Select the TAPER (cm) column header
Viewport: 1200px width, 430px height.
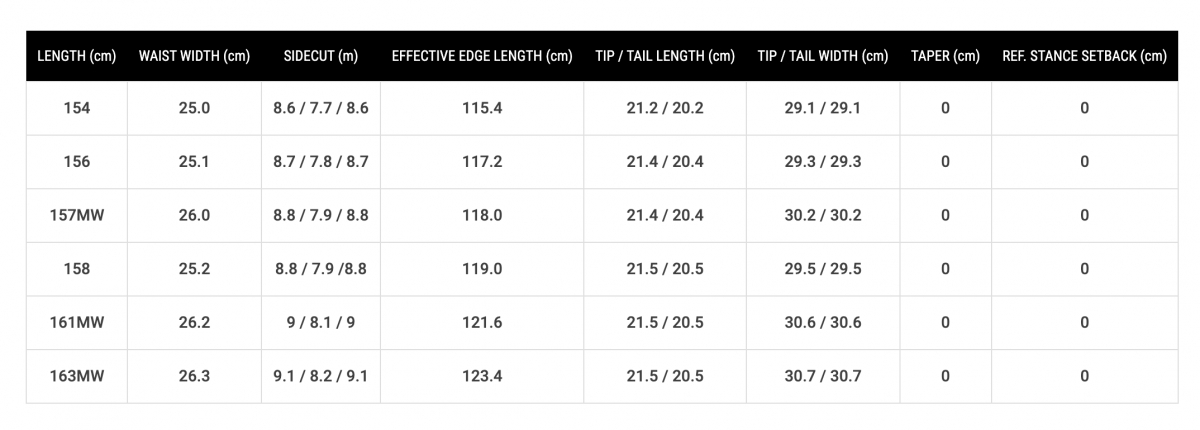point(945,56)
